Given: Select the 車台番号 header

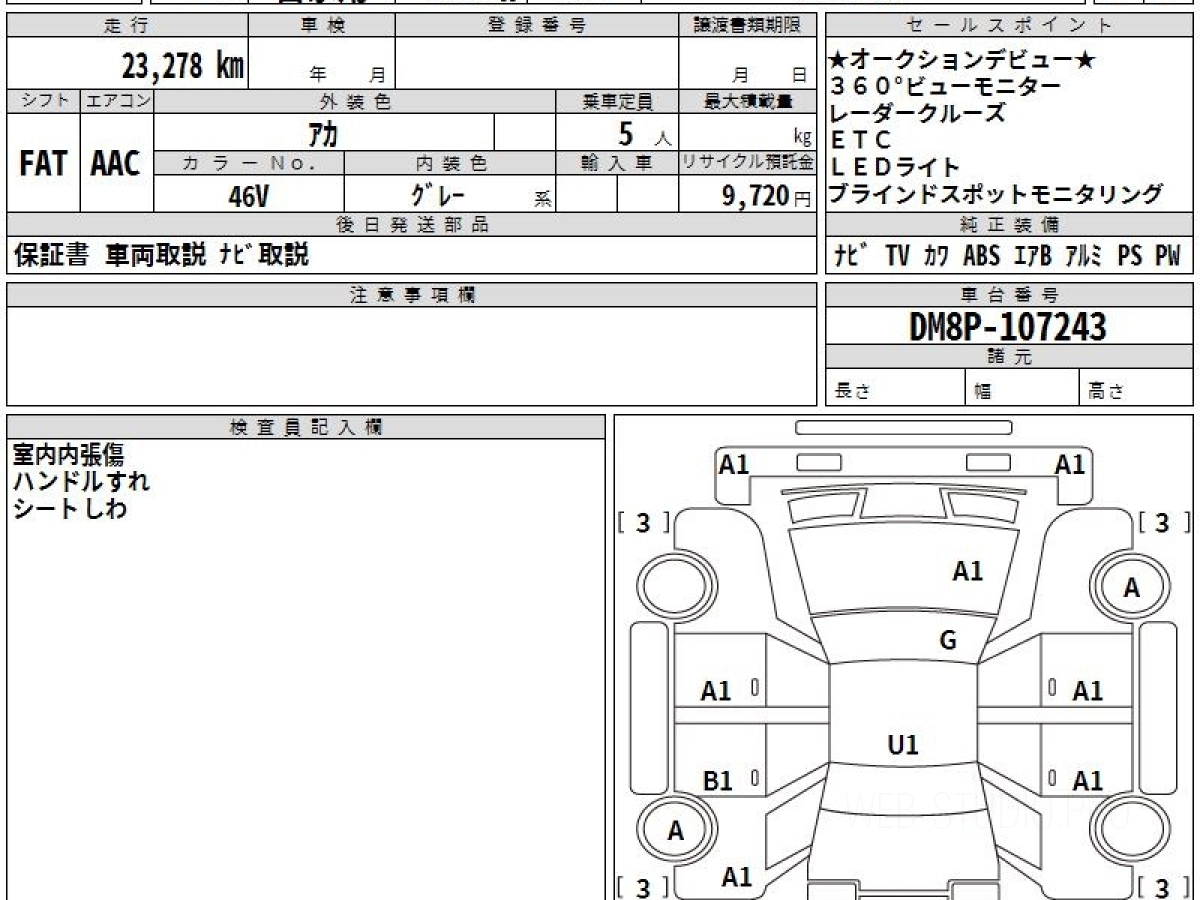Looking at the screenshot, I should 1010,295.
